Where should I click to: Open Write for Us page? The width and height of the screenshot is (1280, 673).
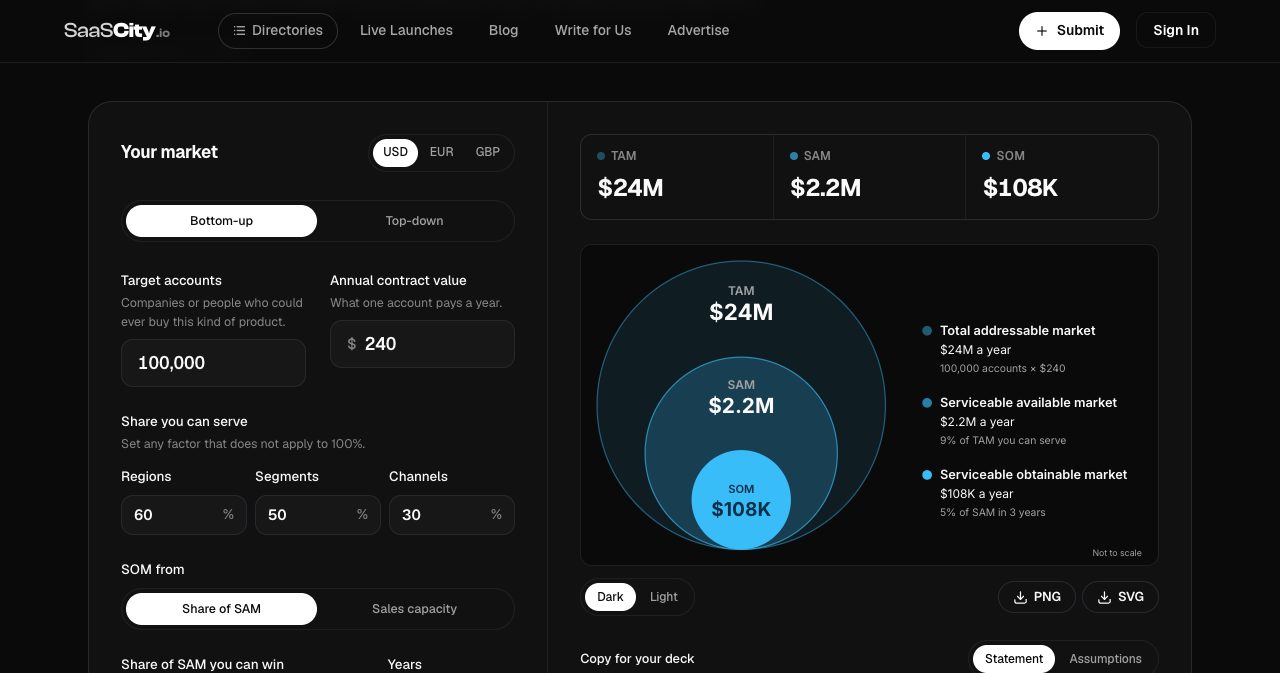pos(593,31)
